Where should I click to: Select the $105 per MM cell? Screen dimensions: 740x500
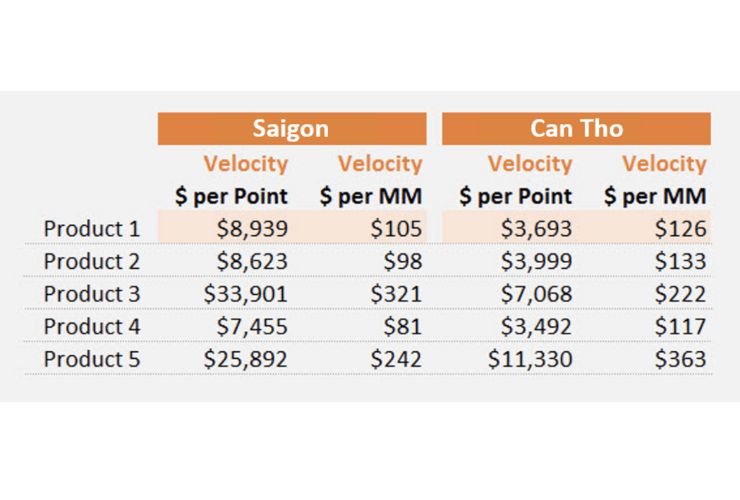[396, 229]
